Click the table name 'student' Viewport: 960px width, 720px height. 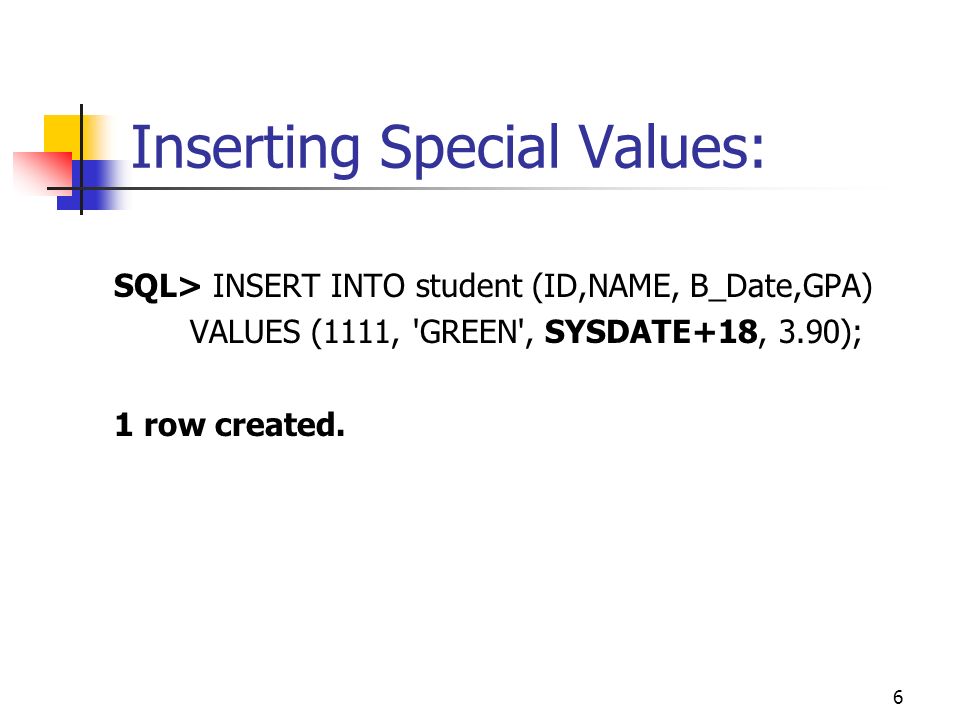pyautogui.click(x=469, y=286)
